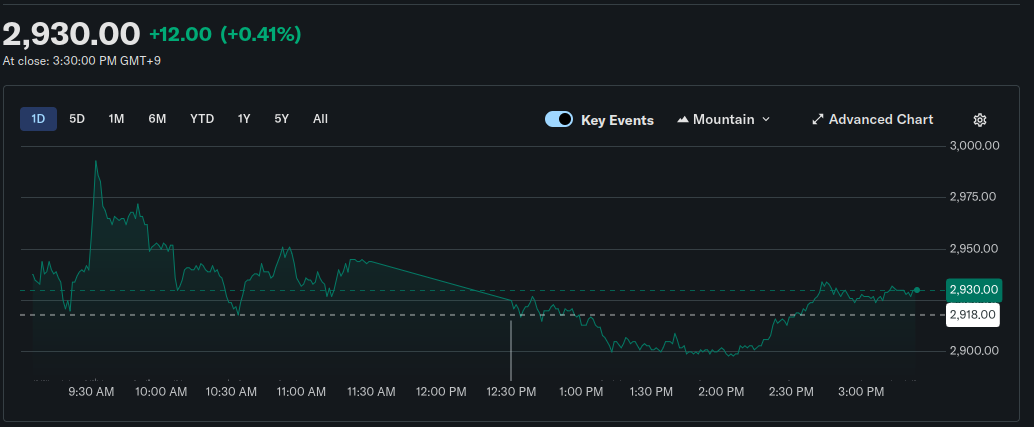Click the 2:30 PM time label
The height and width of the screenshot is (427, 1034).
click(x=791, y=392)
